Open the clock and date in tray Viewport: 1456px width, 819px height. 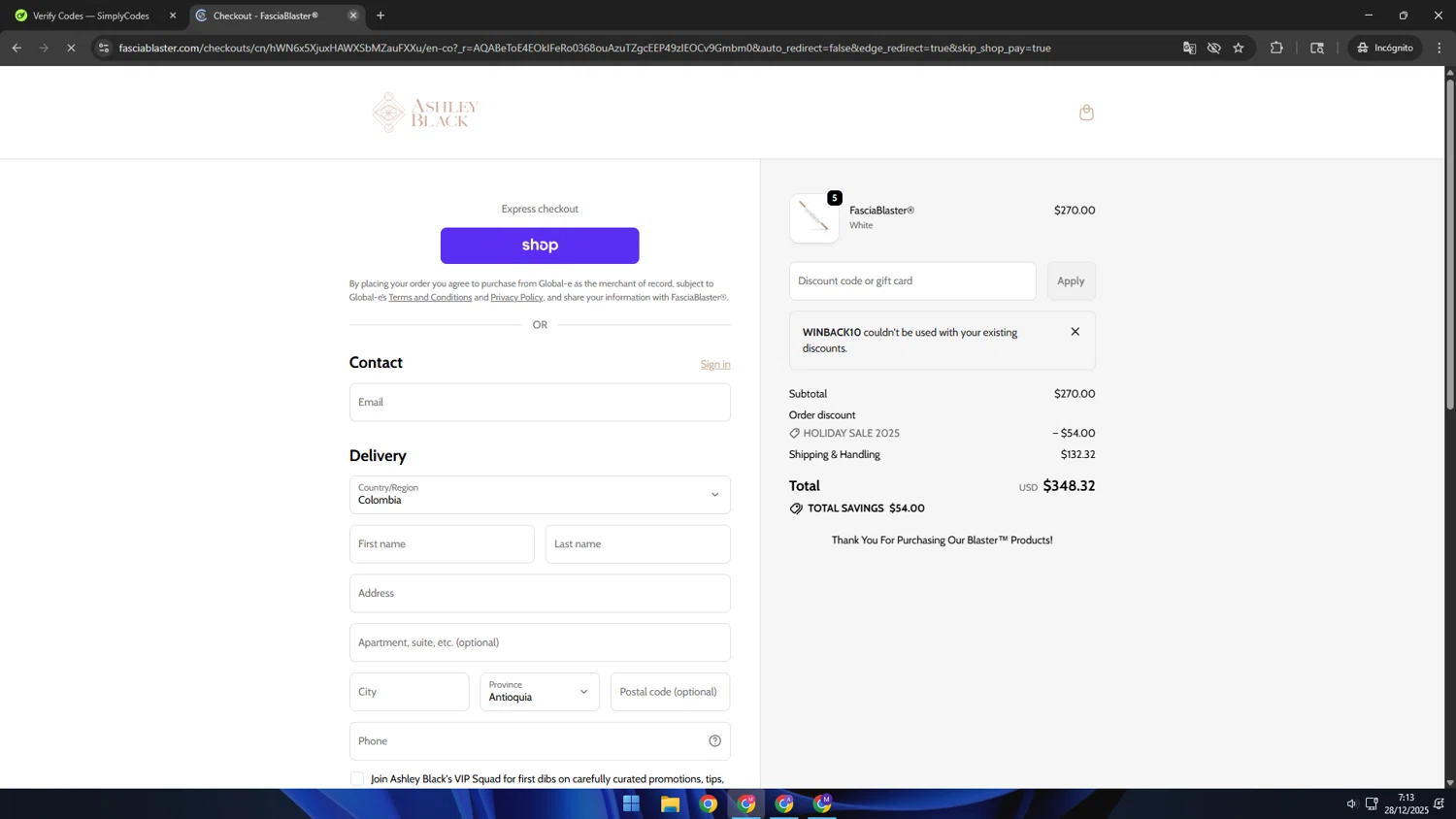1406,803
